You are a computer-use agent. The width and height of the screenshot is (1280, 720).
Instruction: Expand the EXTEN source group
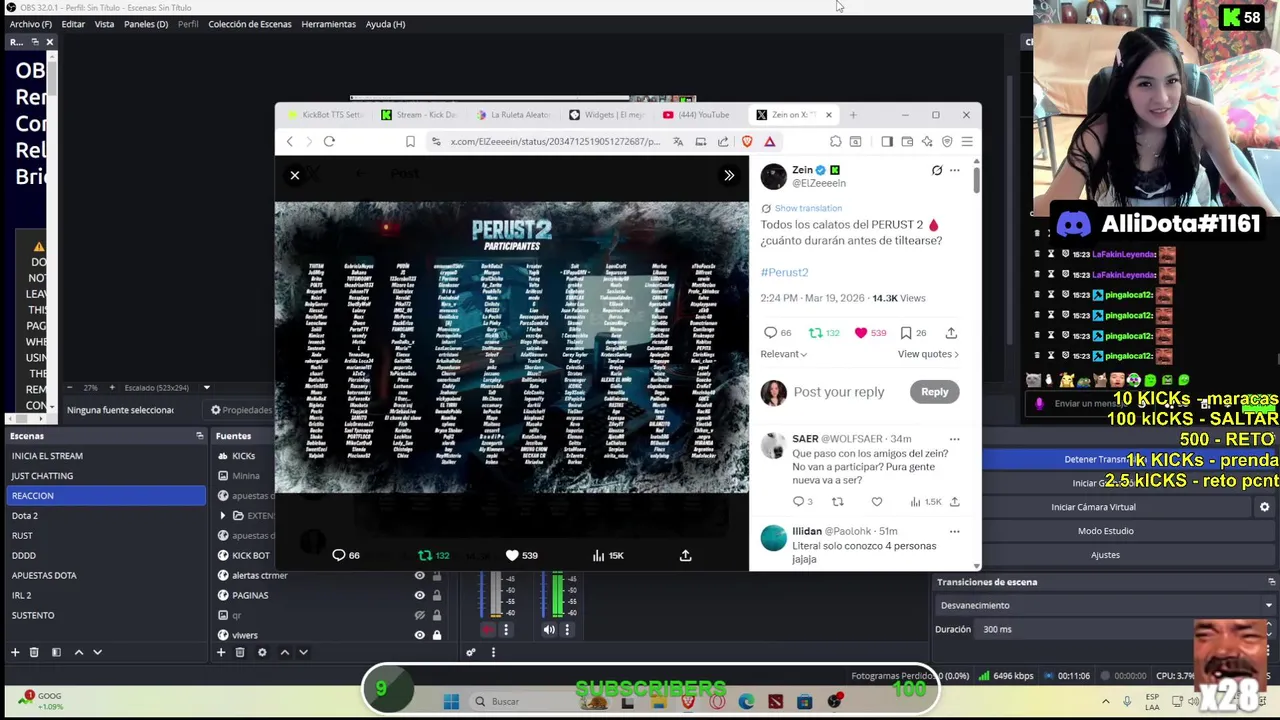click(223, 516)
